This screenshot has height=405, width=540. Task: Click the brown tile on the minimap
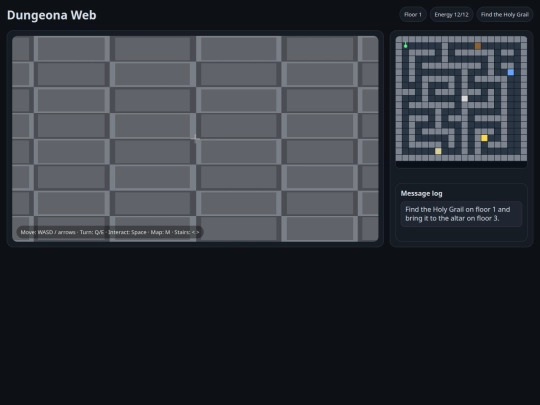tap(478, 46)
